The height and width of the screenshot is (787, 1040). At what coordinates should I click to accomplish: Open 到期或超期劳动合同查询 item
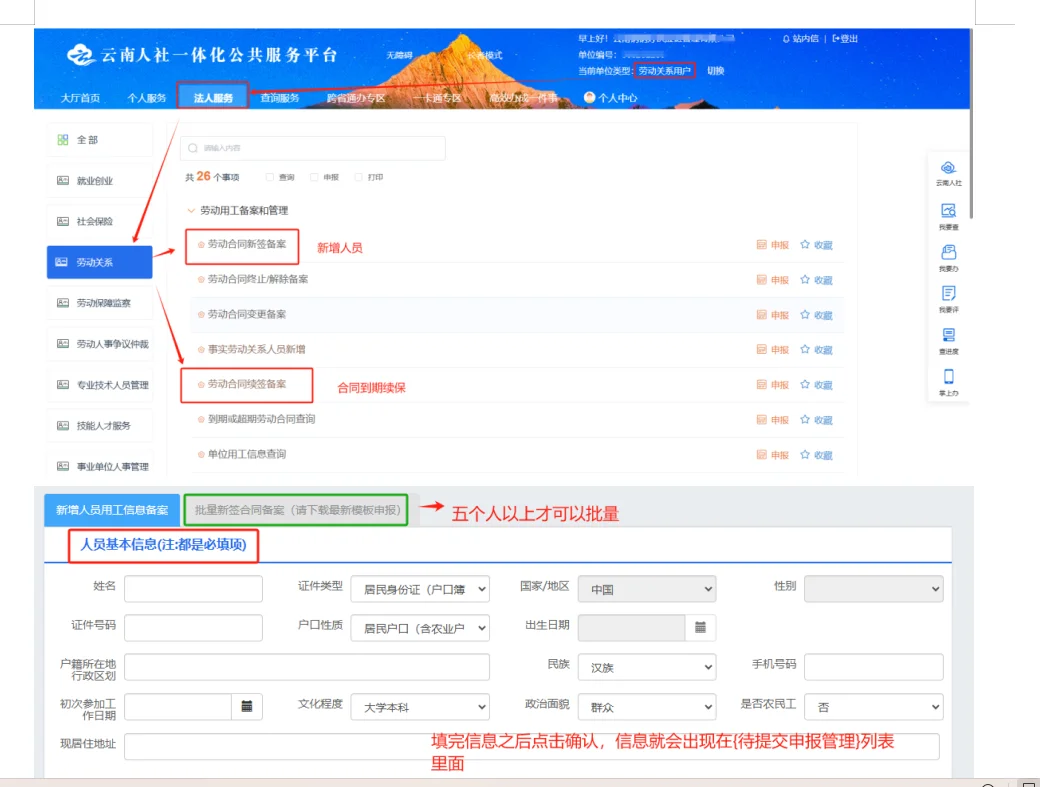click(x=261, y=419)
